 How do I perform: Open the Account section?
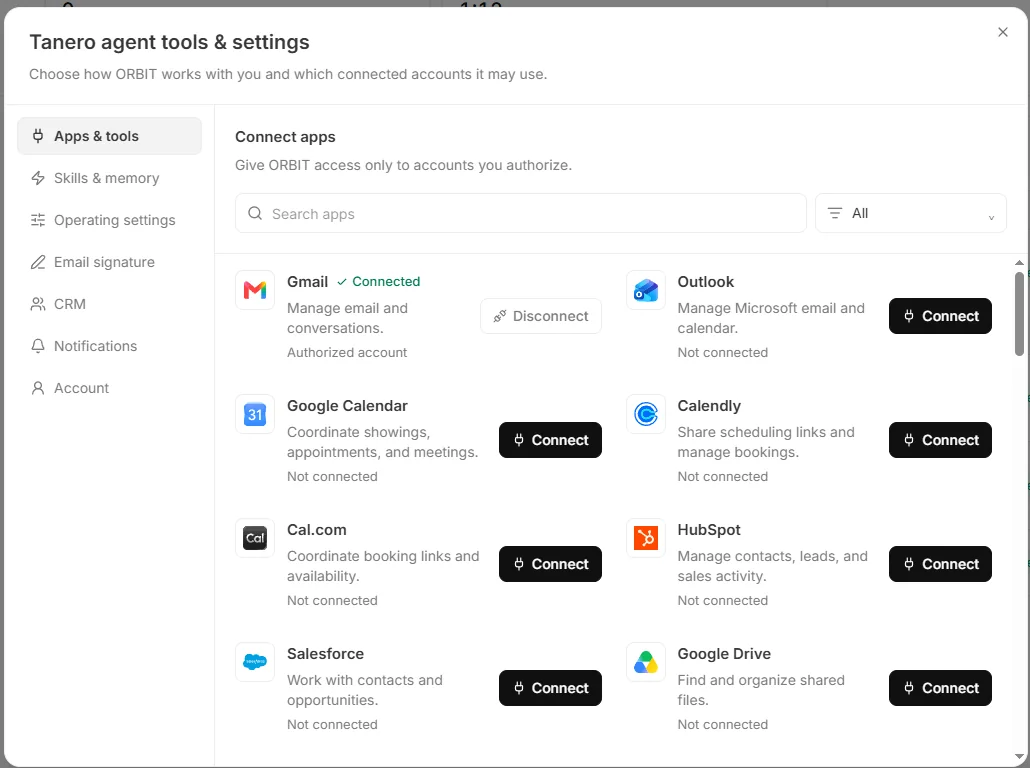[109, 388]
